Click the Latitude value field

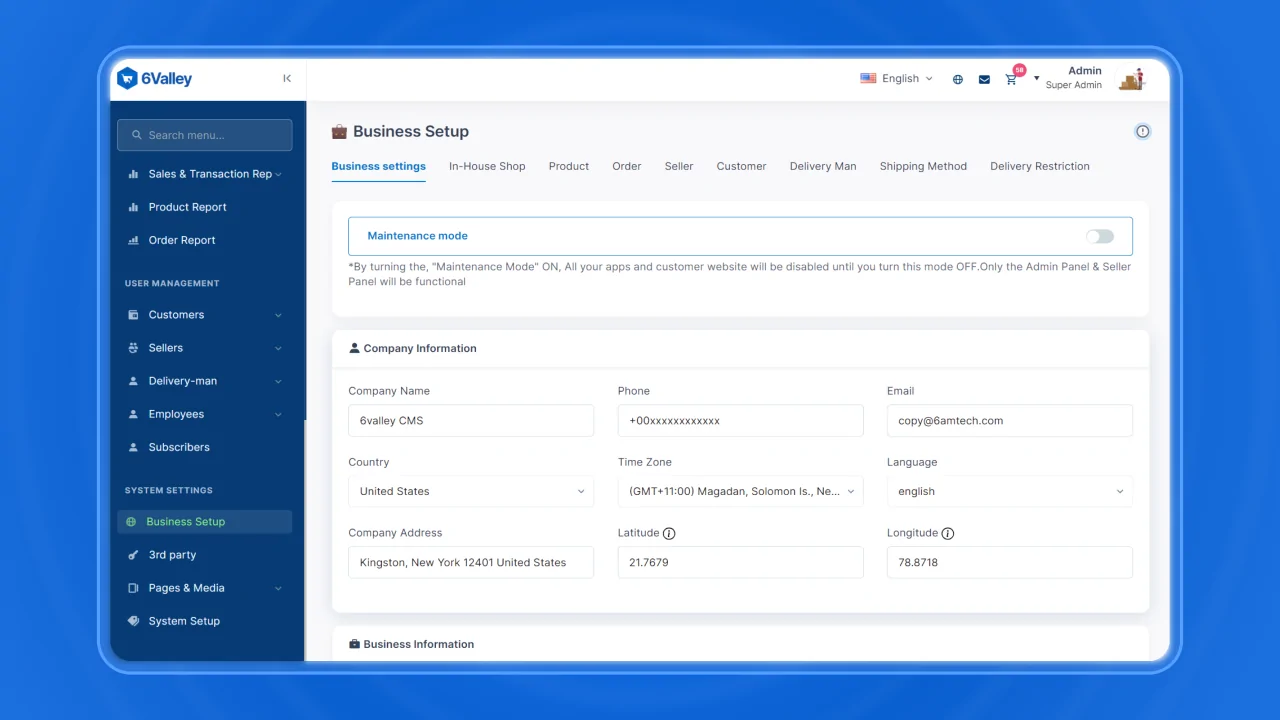[x=740, y=563]
